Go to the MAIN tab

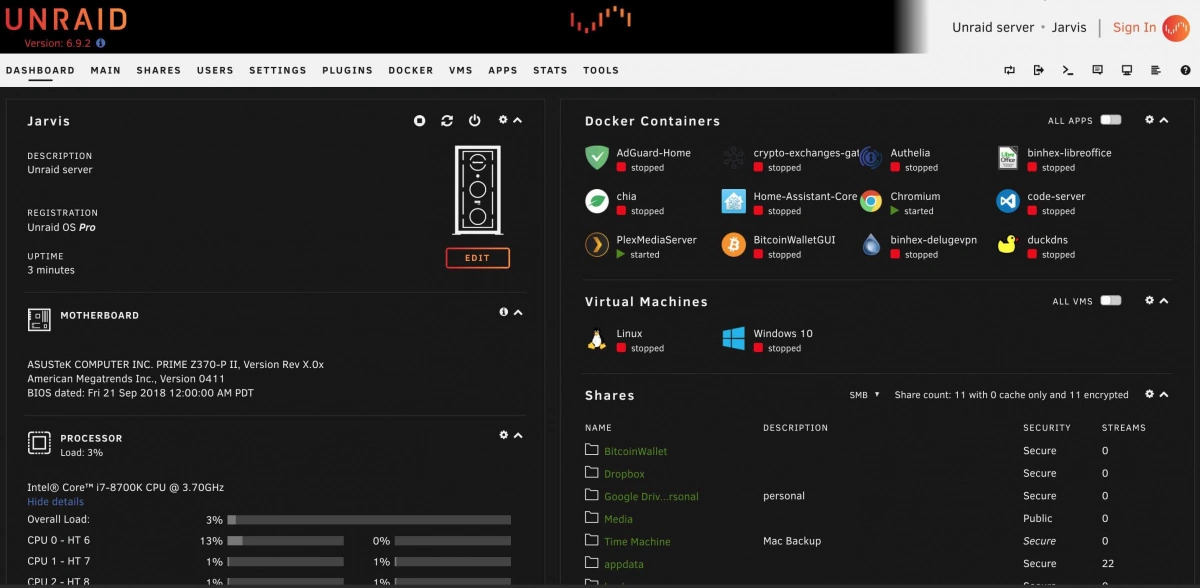point(106,71)
